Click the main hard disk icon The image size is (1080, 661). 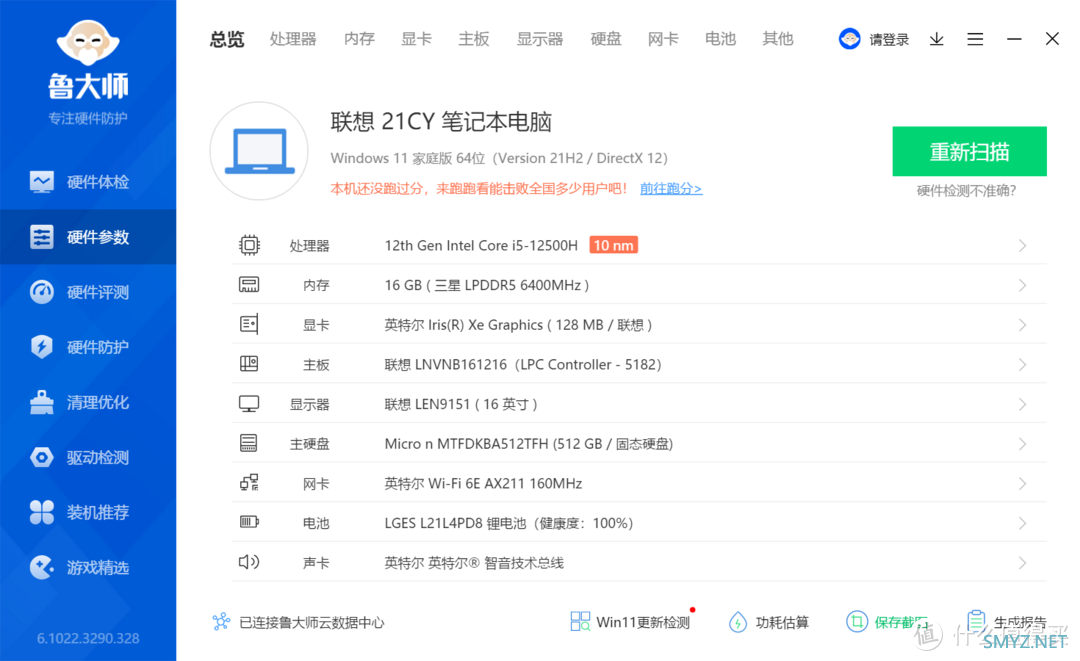tap(249, 443)
